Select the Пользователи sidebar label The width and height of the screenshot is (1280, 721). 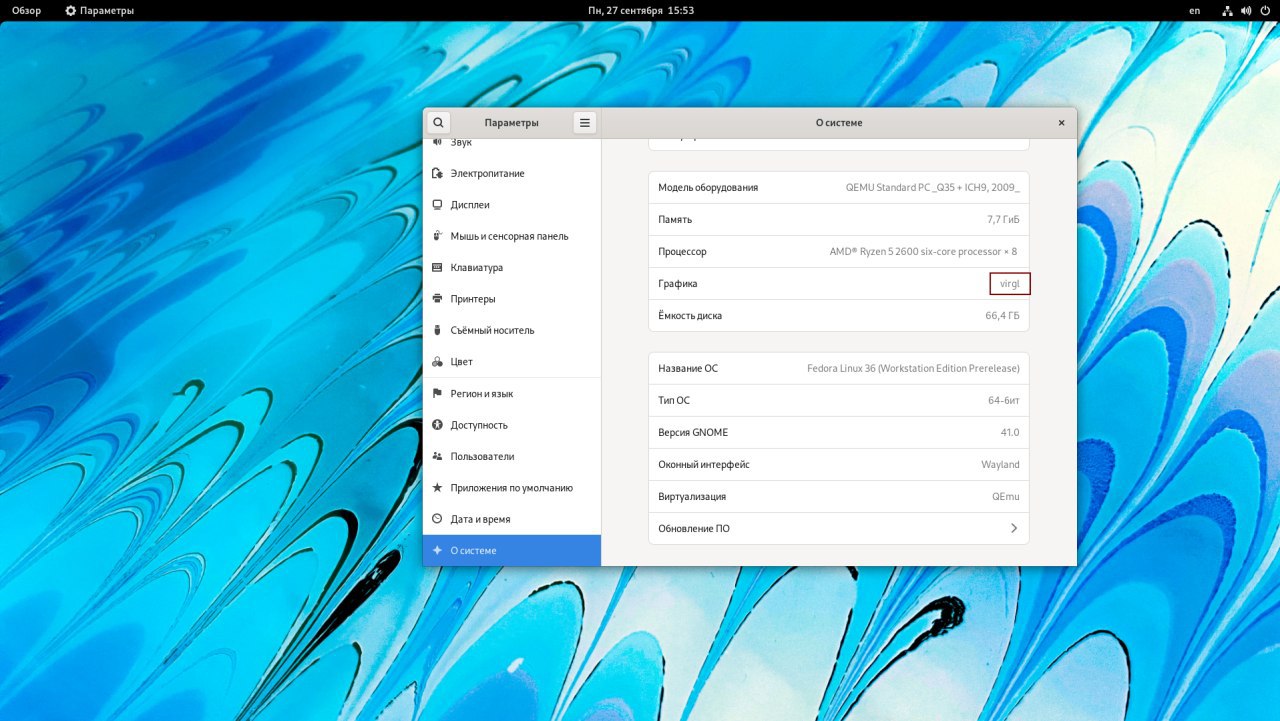click(482, 457)
